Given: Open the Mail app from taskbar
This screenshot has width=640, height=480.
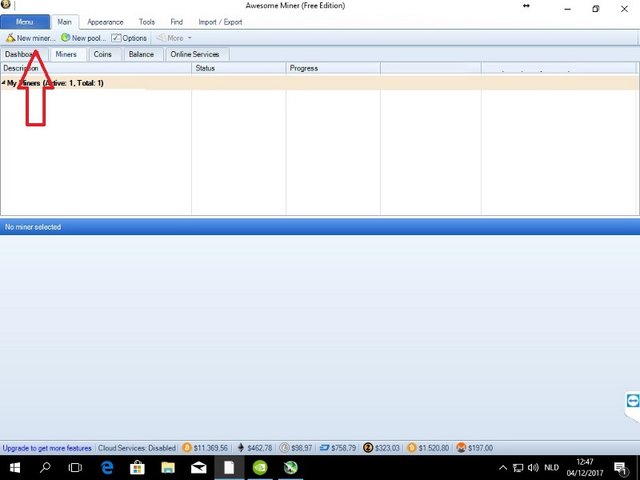Looking at the screenshot, I should 199,468.
